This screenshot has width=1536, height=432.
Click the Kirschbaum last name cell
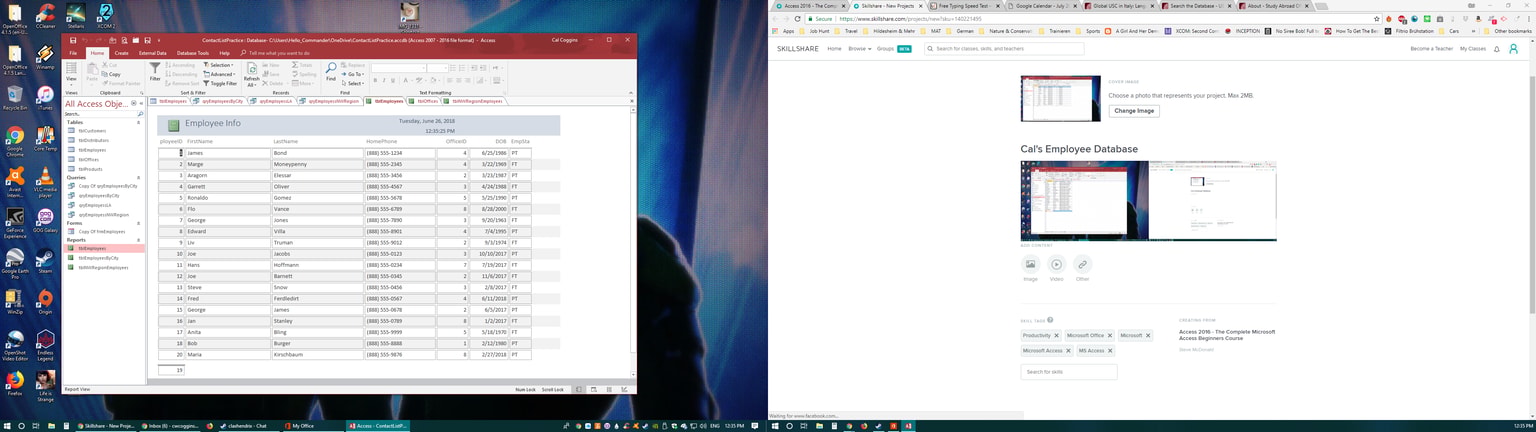[x=317, y=355]
